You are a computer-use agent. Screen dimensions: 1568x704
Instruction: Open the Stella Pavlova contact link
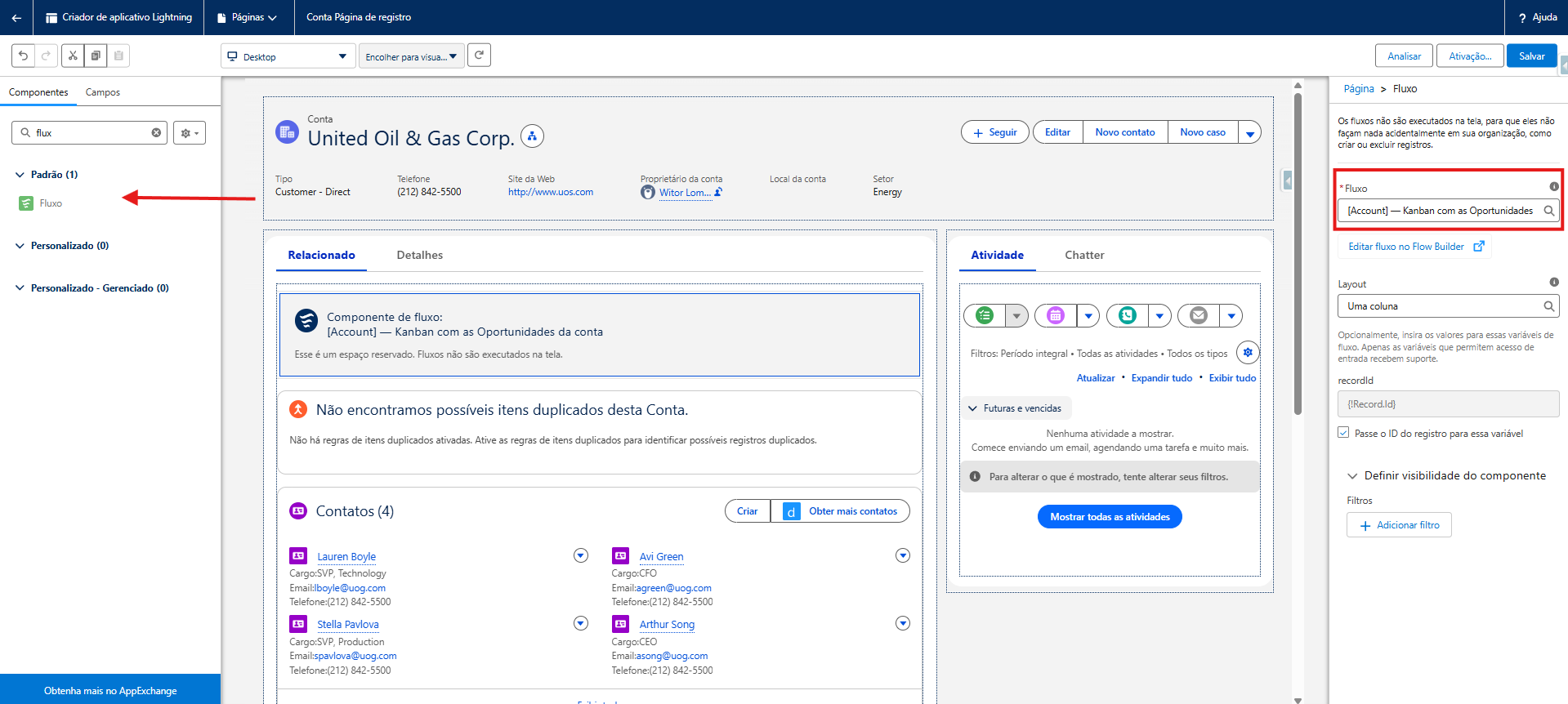pyautogui.click(x=348, y=624)
